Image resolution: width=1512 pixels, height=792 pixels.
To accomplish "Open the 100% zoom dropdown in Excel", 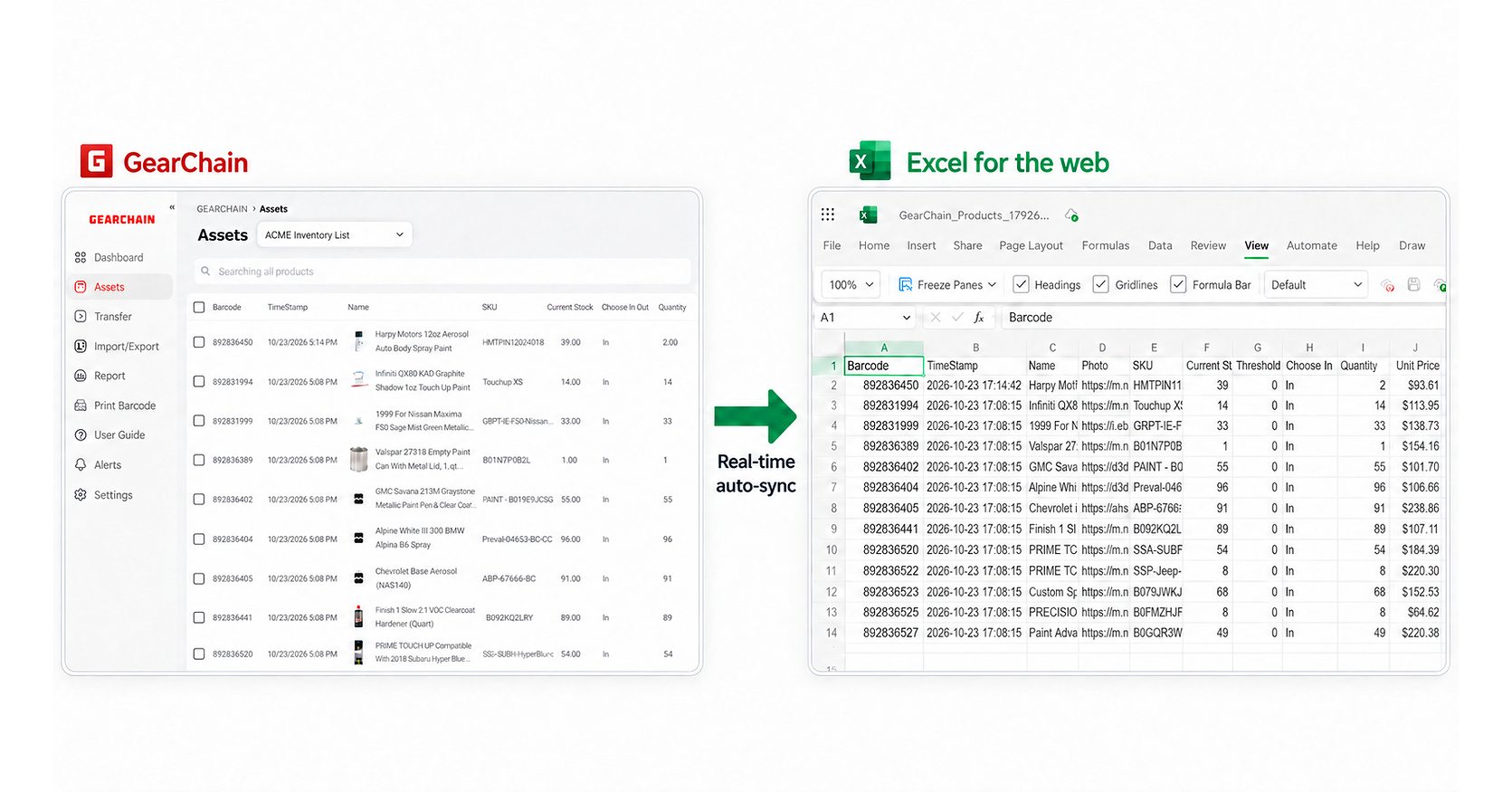I will [851, 284].
